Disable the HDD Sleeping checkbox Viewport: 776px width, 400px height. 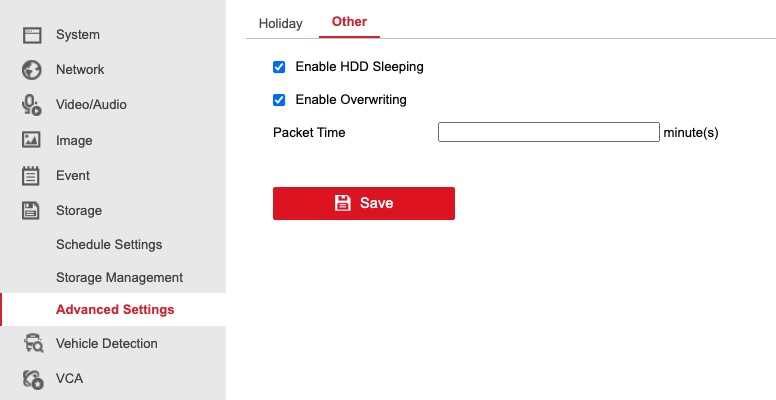279,67
